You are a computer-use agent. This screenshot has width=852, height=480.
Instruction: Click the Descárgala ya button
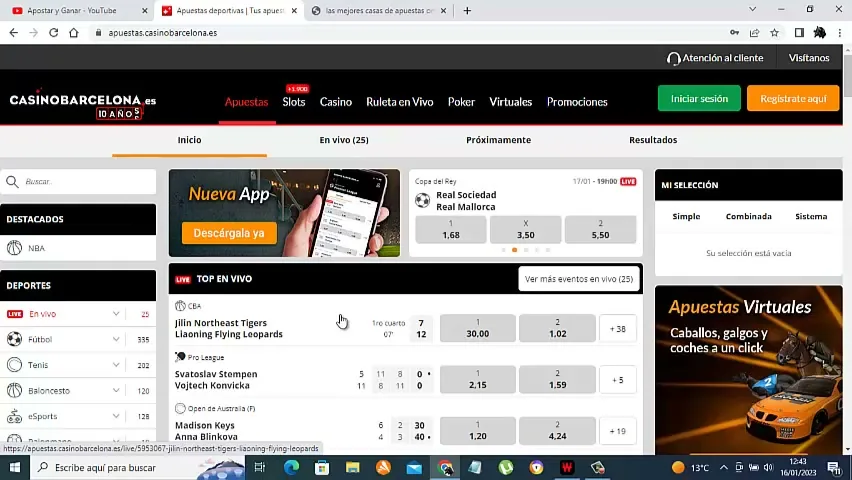click(229, 233)
